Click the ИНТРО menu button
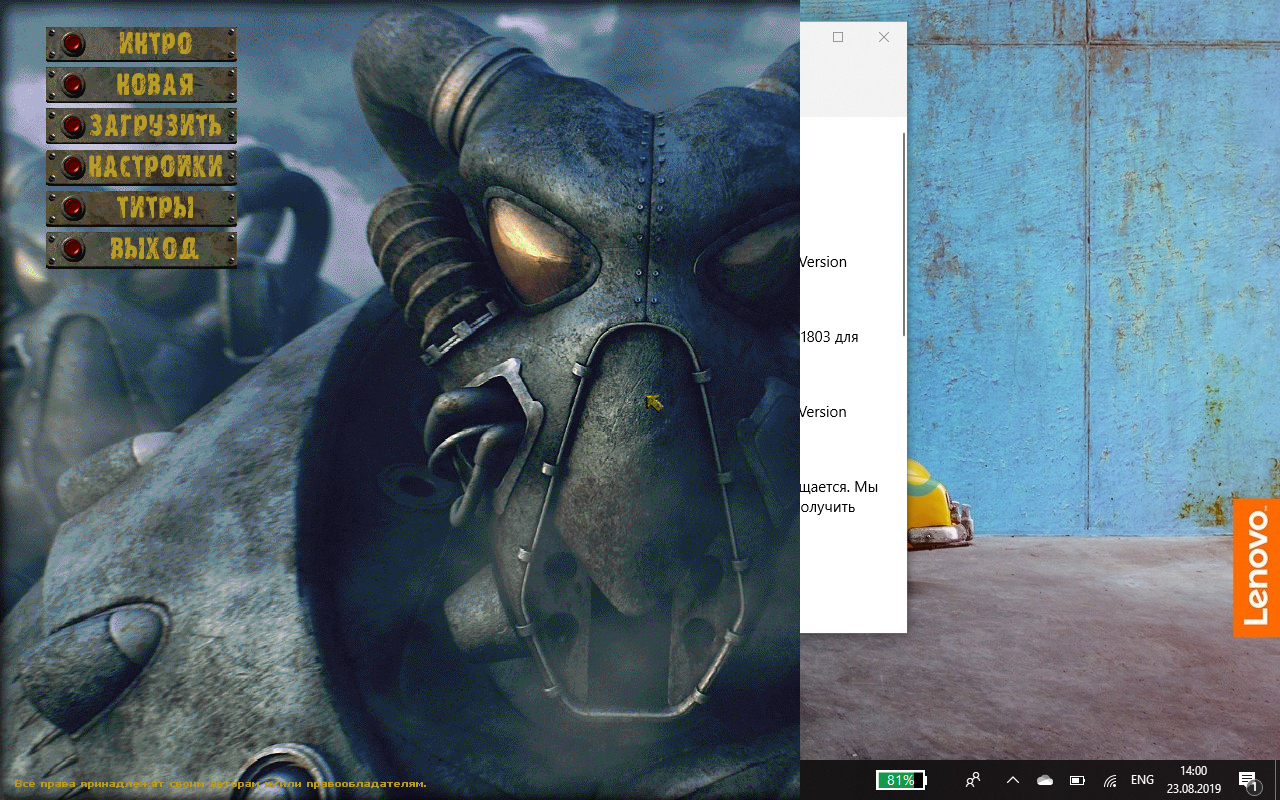This screenshot has height=800, width=1280. point(141,44)
